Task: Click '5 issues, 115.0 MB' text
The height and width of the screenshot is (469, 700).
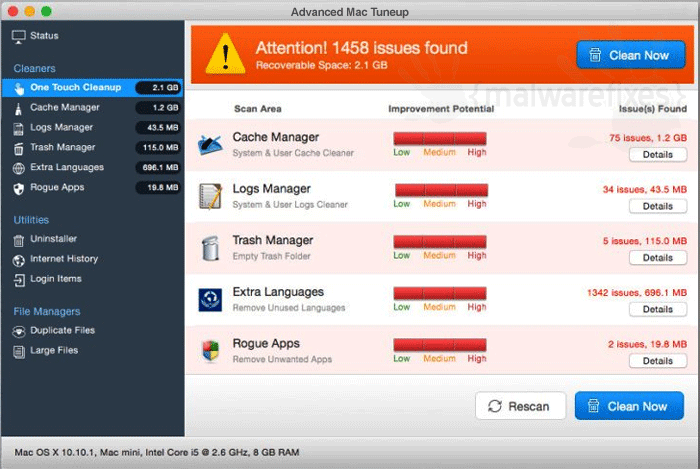Action: [645, 241]
